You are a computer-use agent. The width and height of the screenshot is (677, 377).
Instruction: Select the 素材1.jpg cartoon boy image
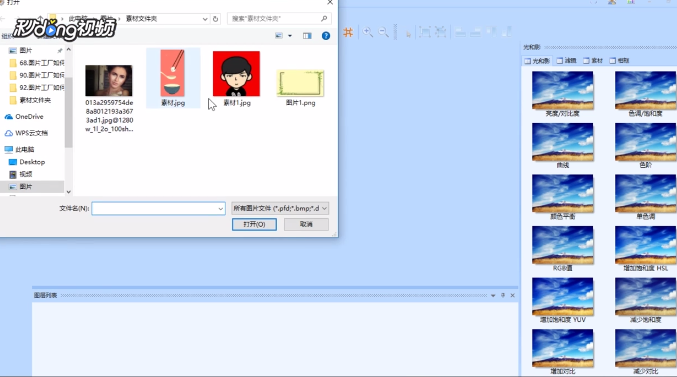coord(236,79)
